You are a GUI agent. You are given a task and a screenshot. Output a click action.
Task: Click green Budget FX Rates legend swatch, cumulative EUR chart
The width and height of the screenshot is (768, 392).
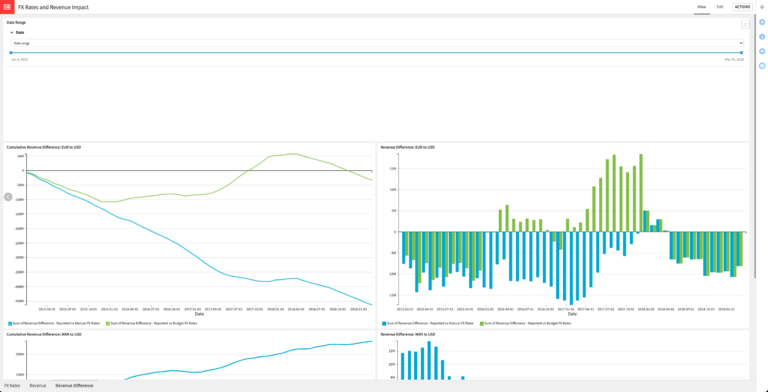[x=109, y=323]
